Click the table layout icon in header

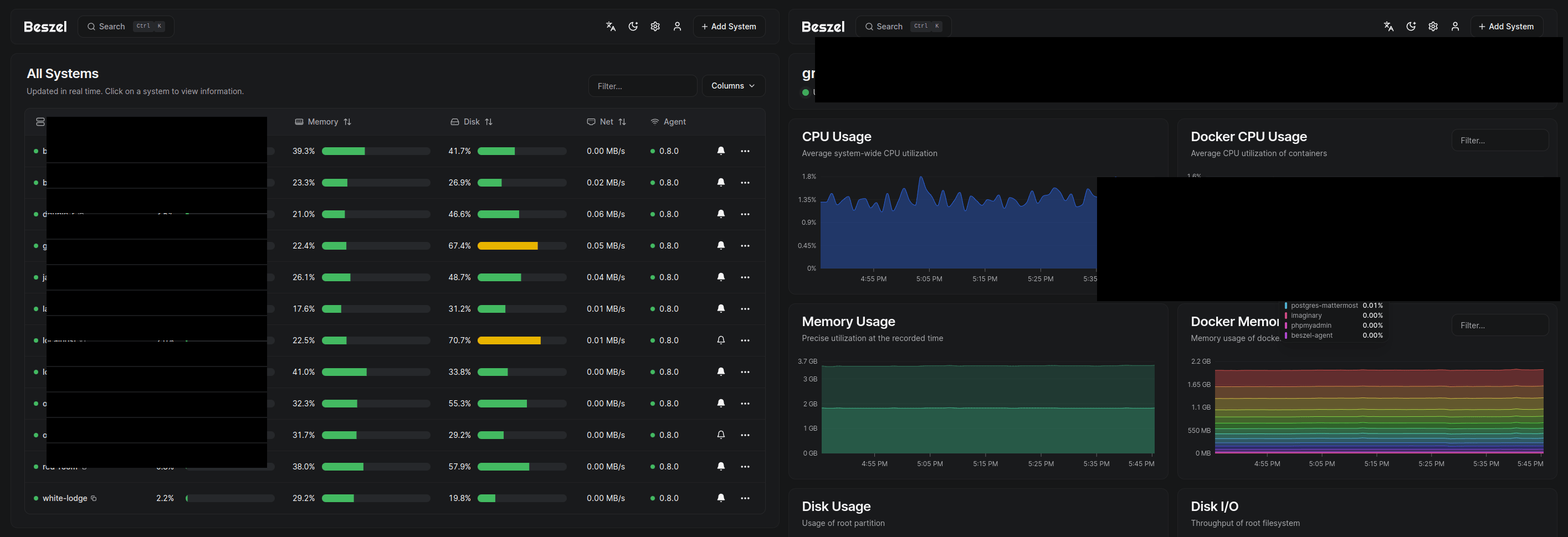pyautogui.click(x=40, y=122)
